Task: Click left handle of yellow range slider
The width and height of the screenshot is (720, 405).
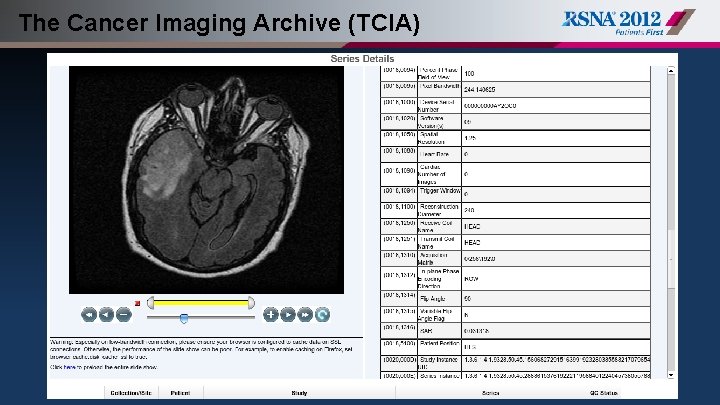Action: [150, 303]
